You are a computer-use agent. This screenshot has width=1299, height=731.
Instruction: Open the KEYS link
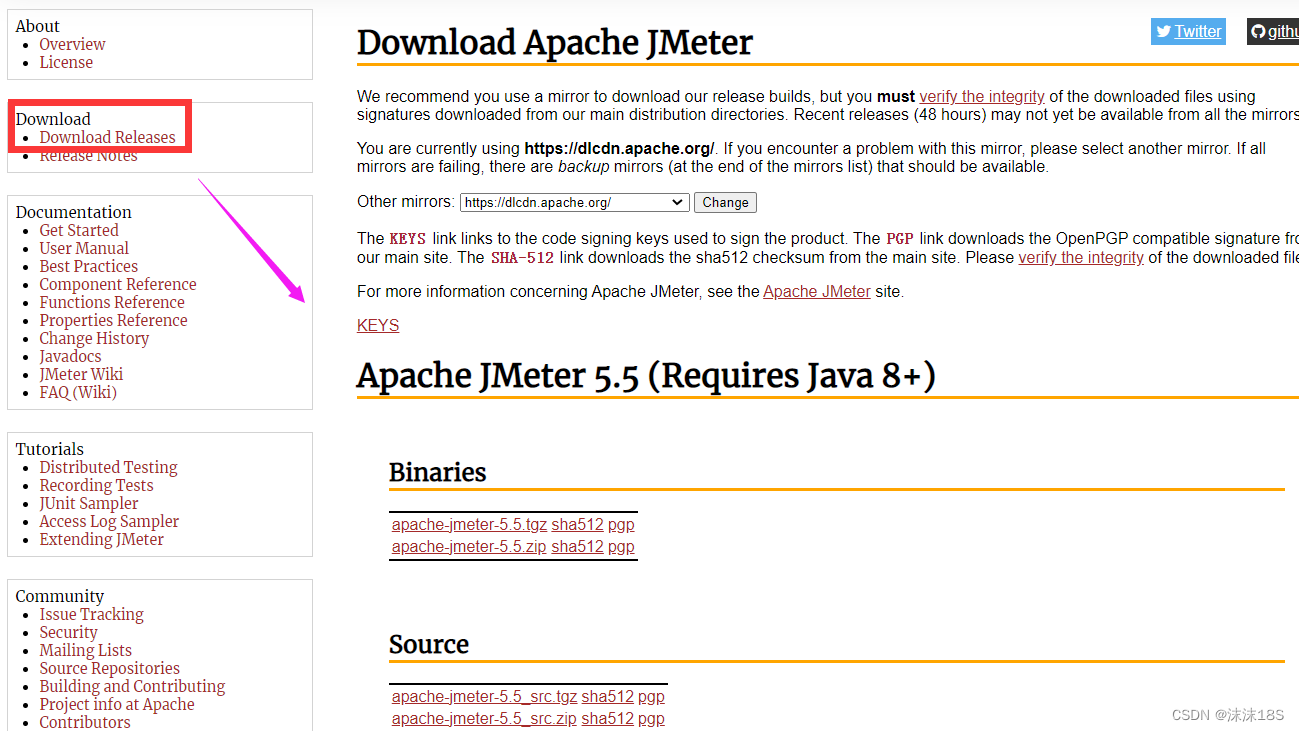click(x=378, y=326)
